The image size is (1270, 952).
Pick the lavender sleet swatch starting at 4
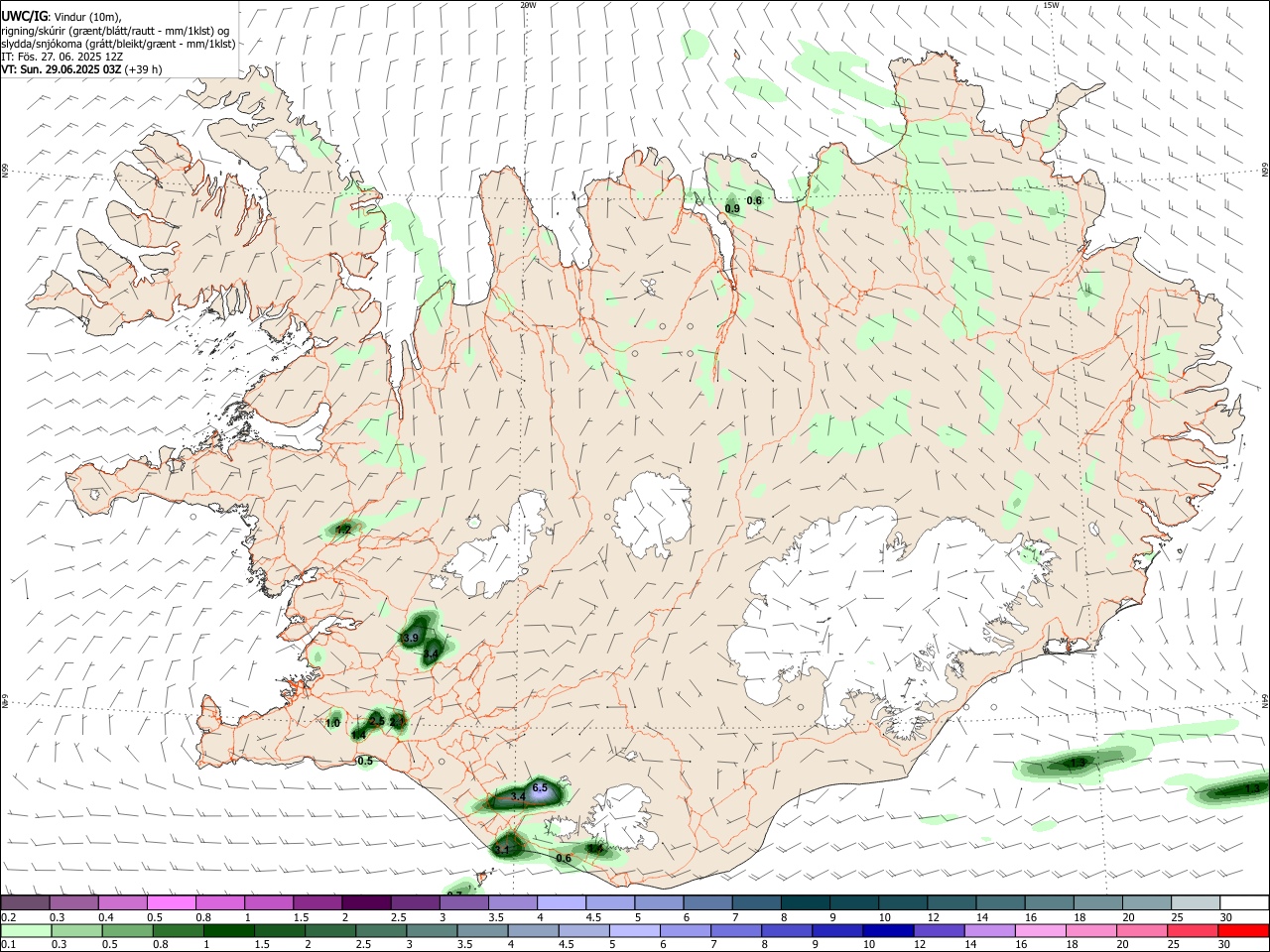[560, 903]
